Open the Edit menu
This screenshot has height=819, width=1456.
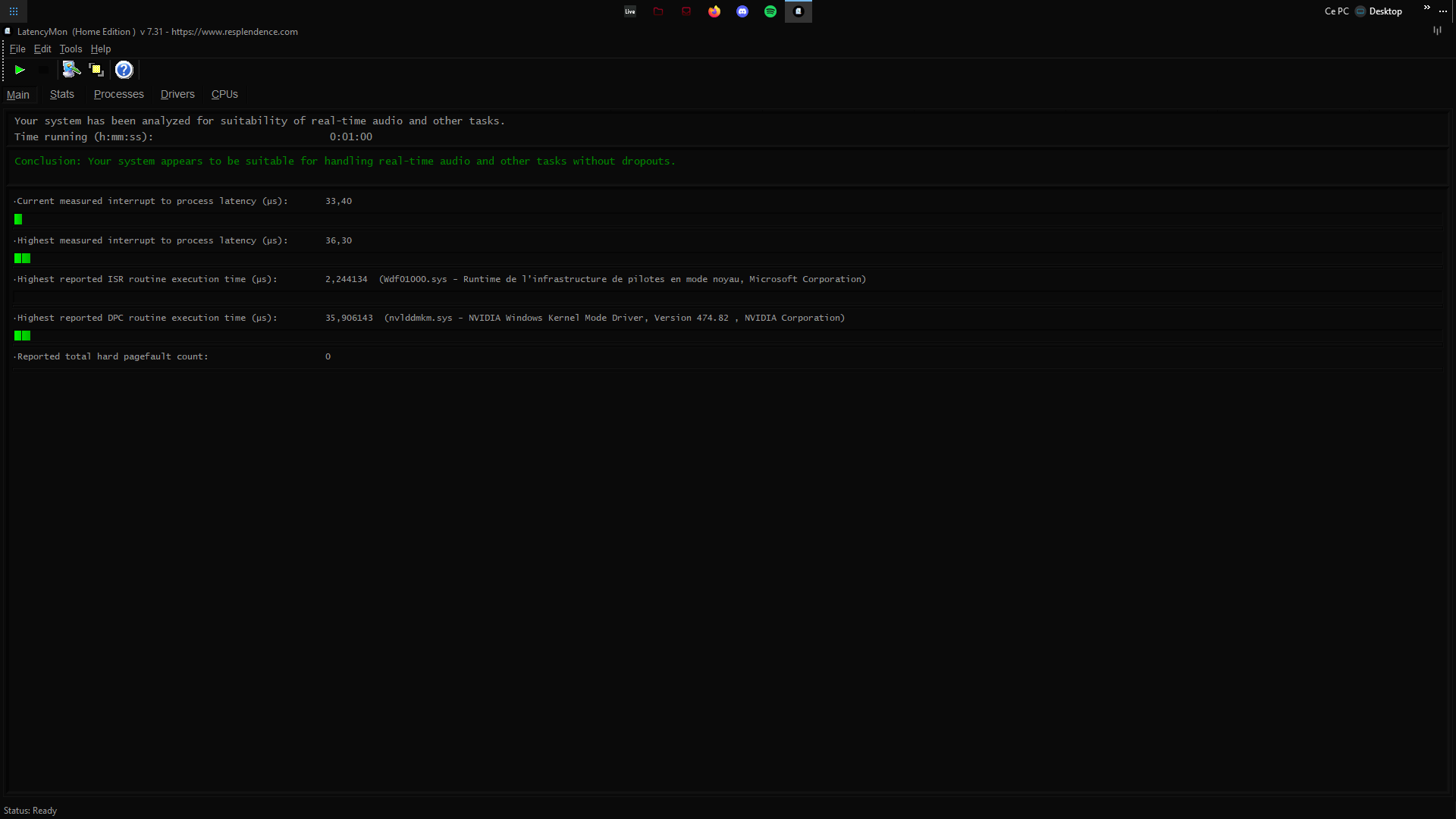pos(42,49)
